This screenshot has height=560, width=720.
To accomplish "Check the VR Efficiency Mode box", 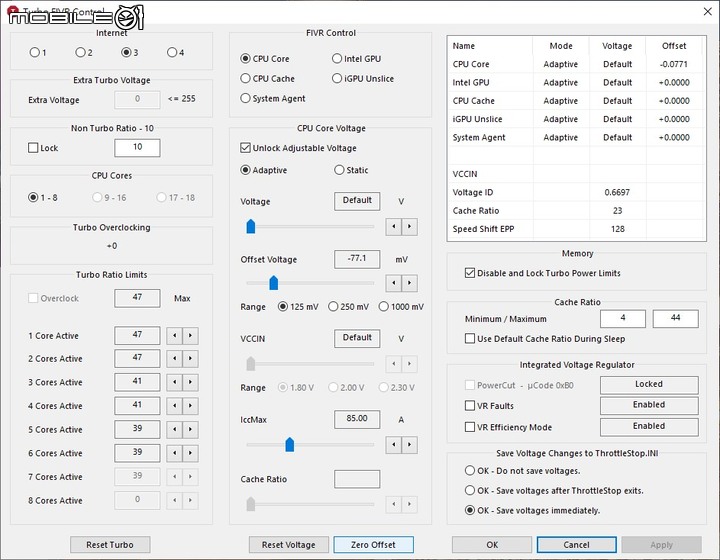I will click(x=470, y=427).
